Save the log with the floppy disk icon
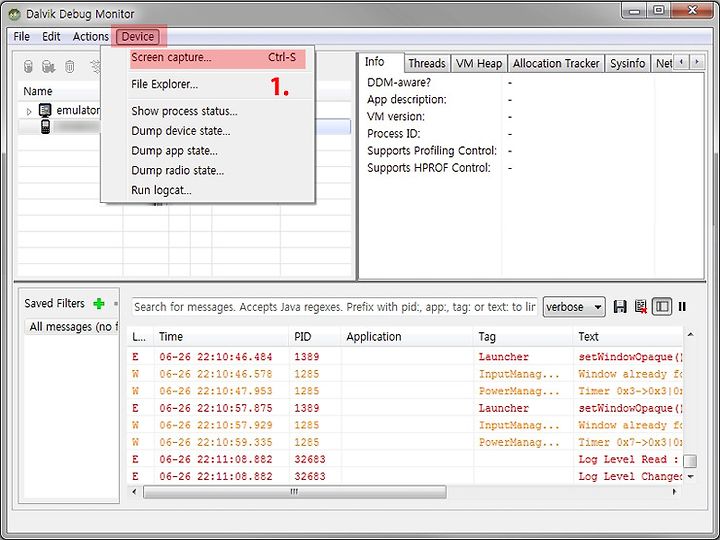Viewport: 720px width, 540px height. 620,307
